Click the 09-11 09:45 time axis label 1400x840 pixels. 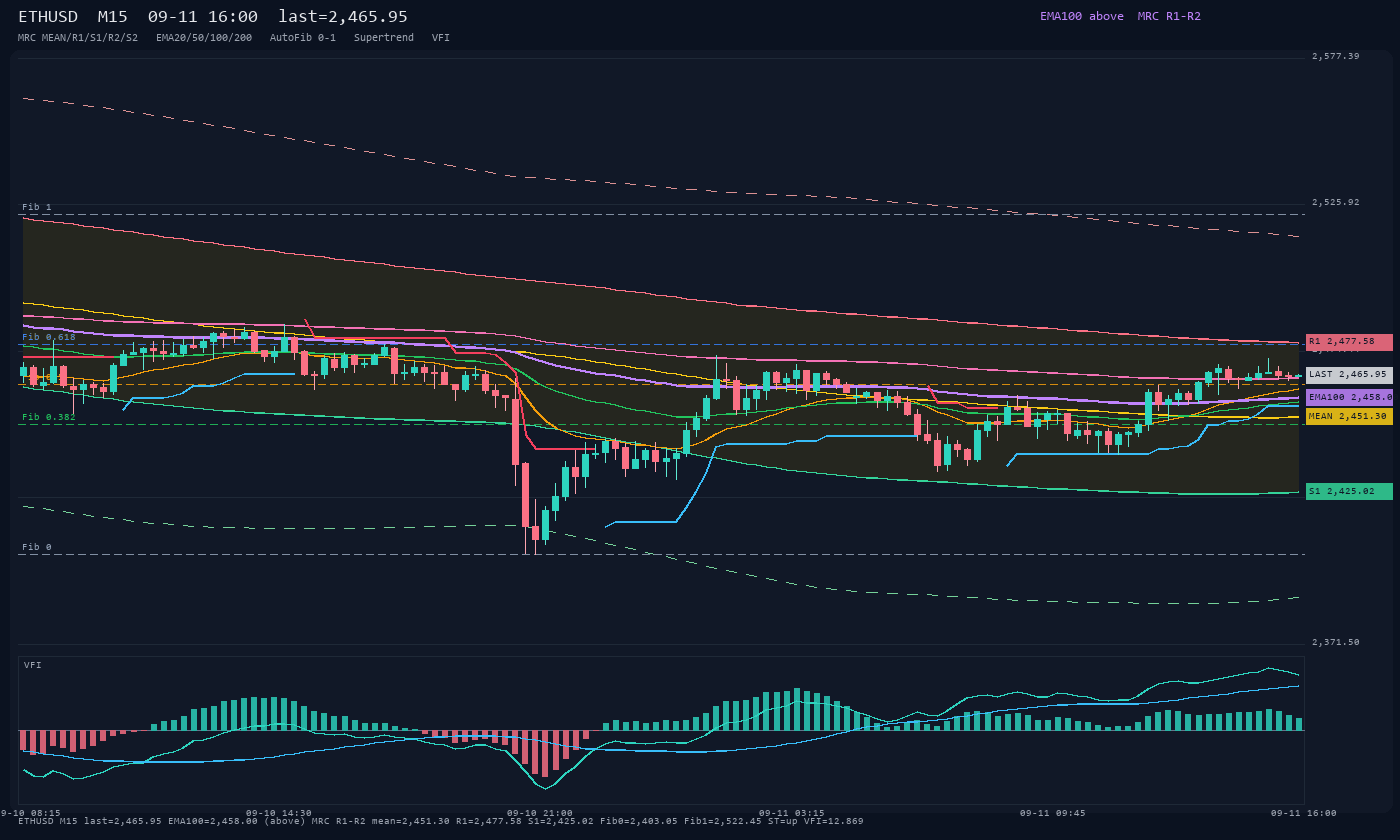tap(1052, 813)
